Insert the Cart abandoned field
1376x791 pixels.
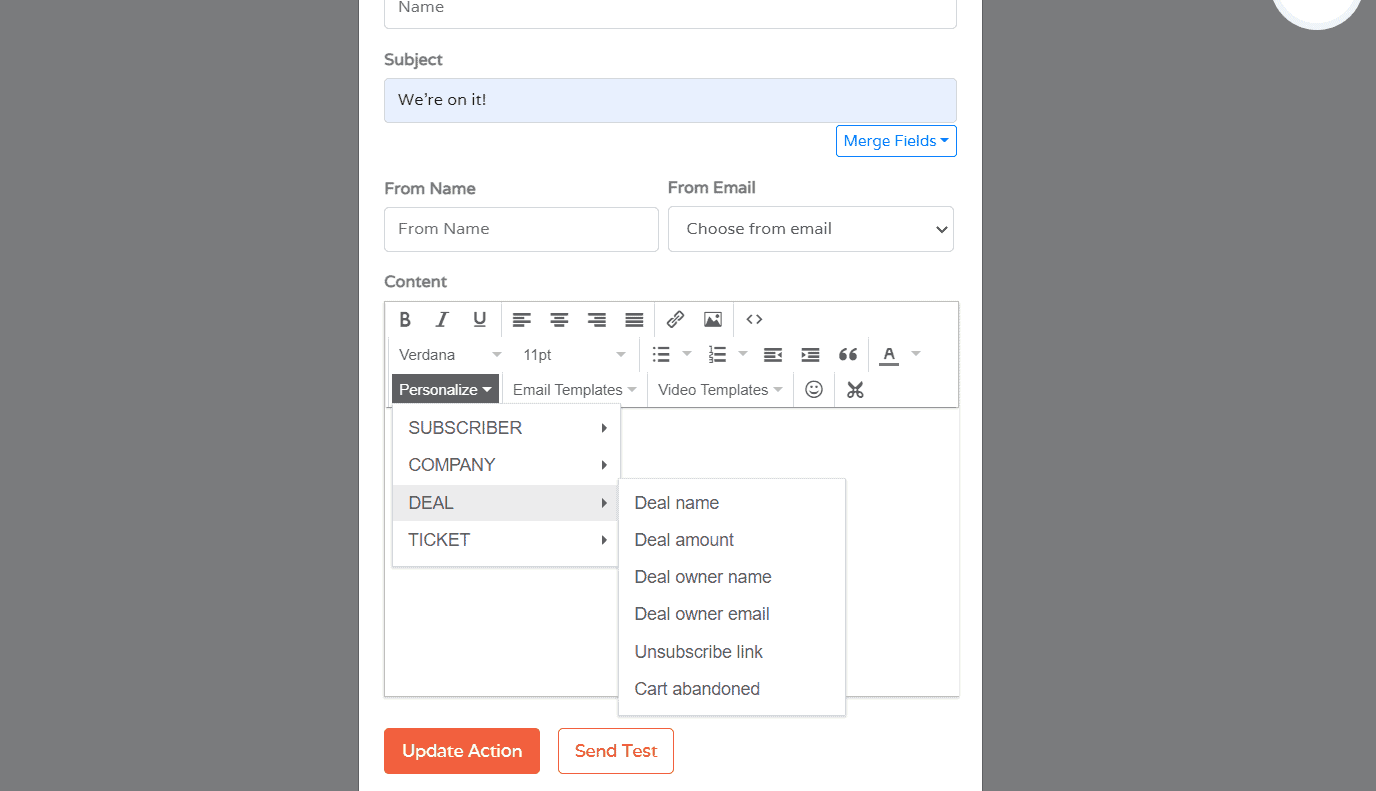coord(732,689)
